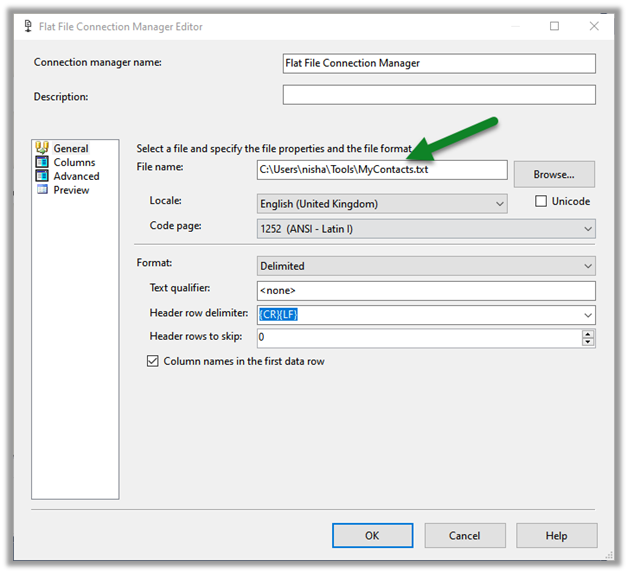Select the Advanced page label
The height and width of the screenshot is (574, 628).
tap(76, 176)
